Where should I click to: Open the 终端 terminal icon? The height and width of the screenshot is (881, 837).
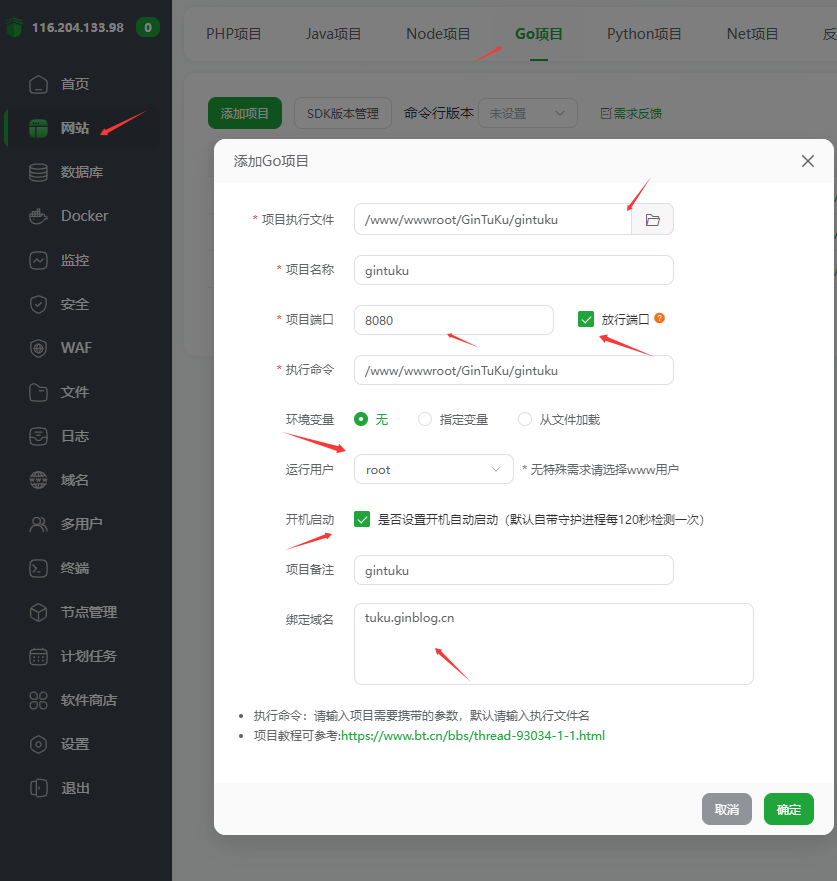click(38, 568)
